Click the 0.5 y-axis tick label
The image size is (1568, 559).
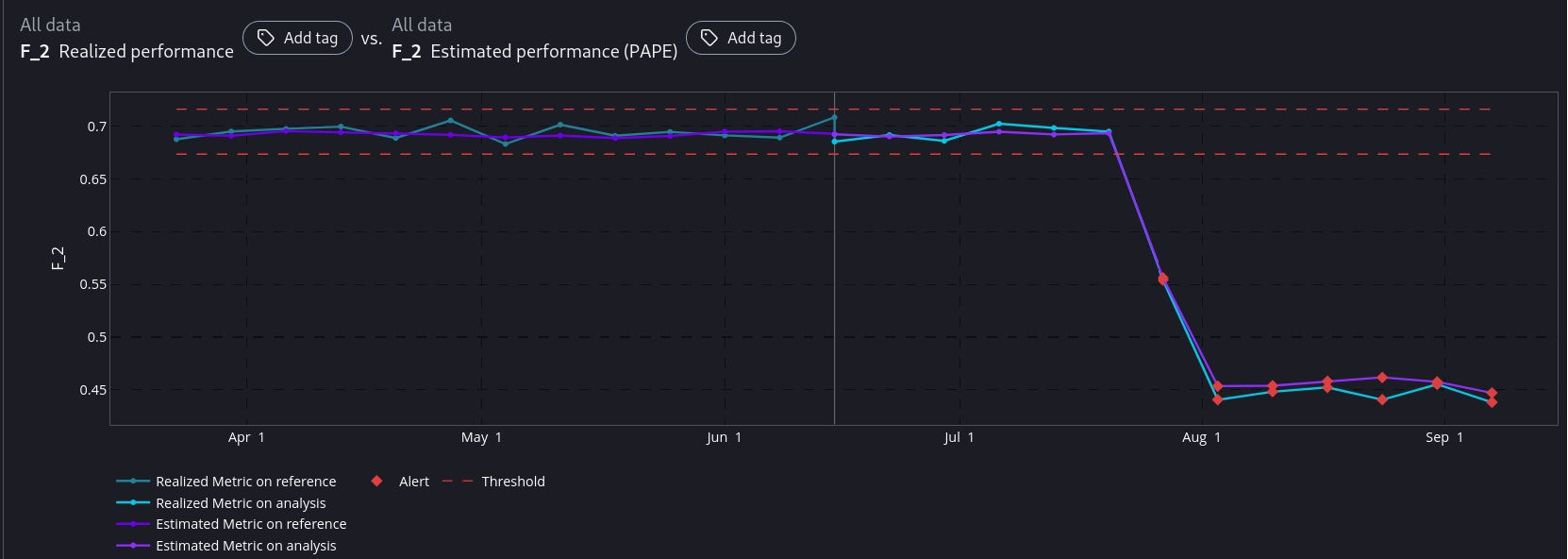coord(97,337)
